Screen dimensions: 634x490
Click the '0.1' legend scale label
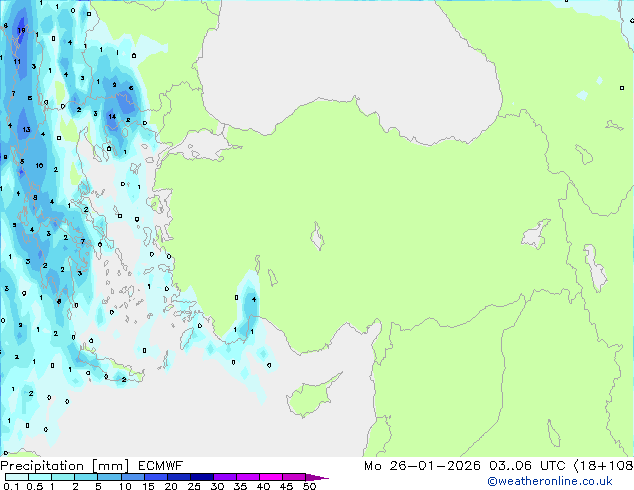pyautogui.click(x=11, y=486)
